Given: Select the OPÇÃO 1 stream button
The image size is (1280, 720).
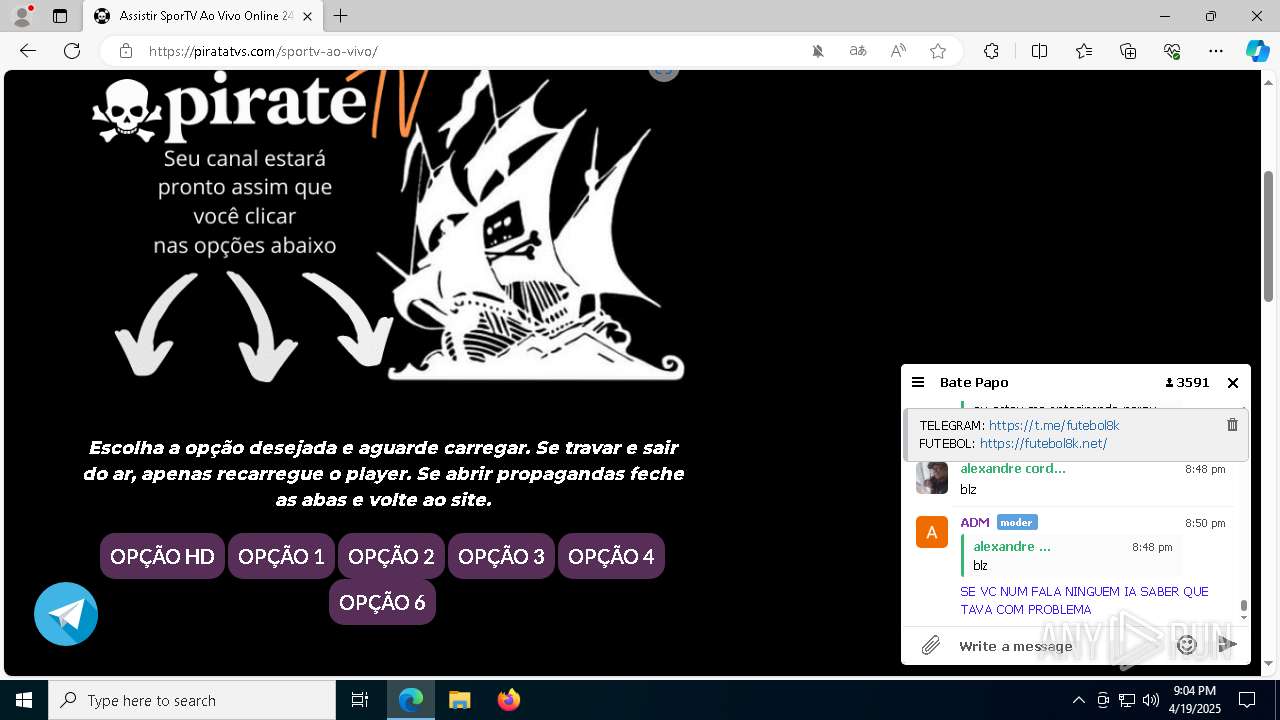Looking at the screenshot, I should [281, 556].
